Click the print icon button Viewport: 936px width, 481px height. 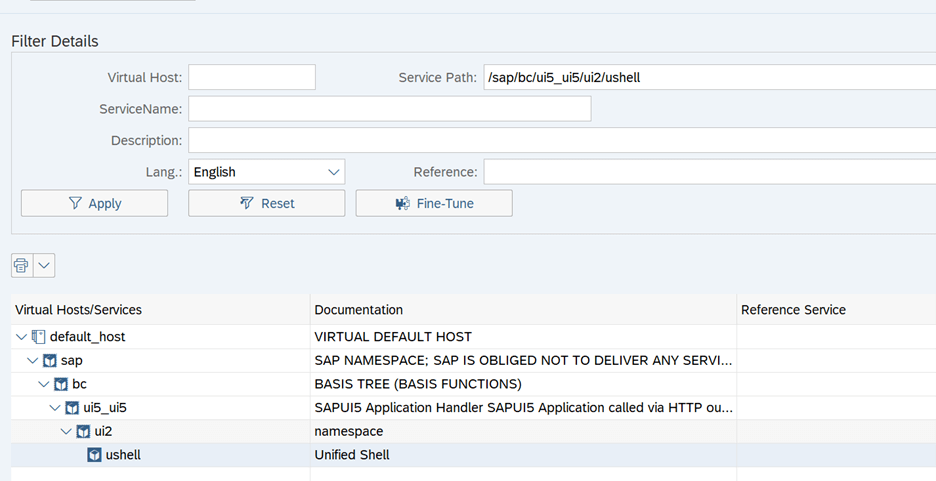(21, 265)
